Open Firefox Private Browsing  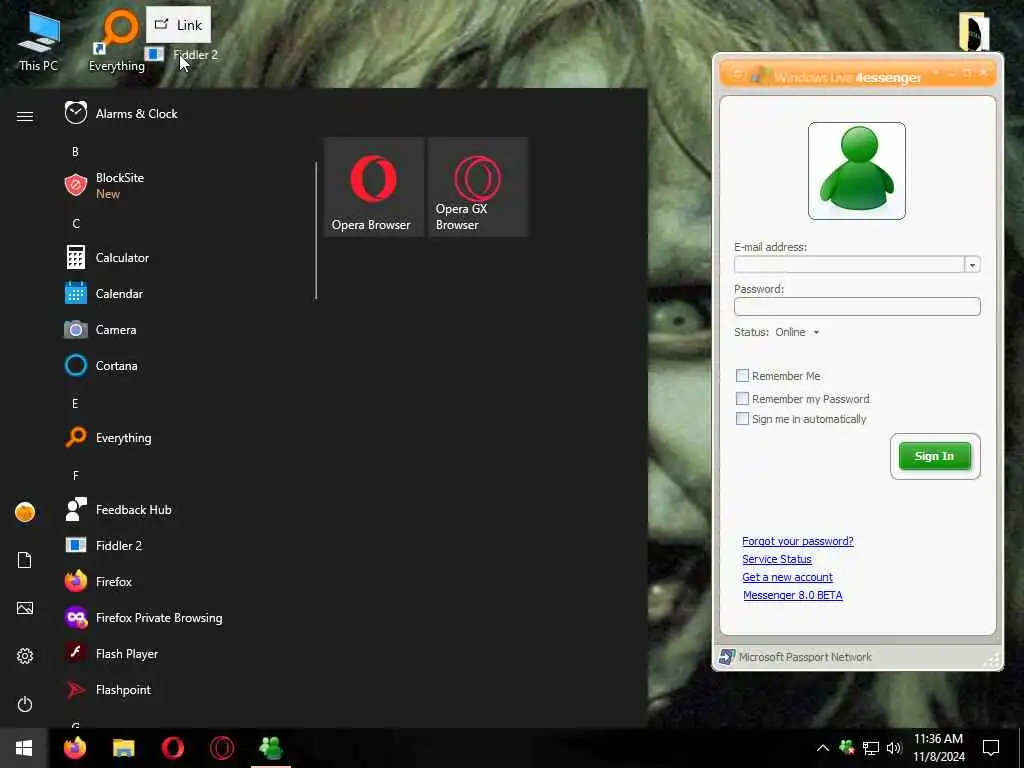click(x=144, y=617)
